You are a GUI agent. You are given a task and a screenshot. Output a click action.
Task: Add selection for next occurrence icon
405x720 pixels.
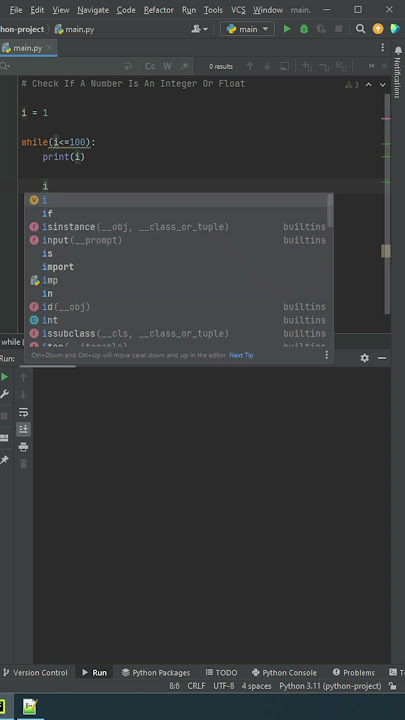coord(307,67)
